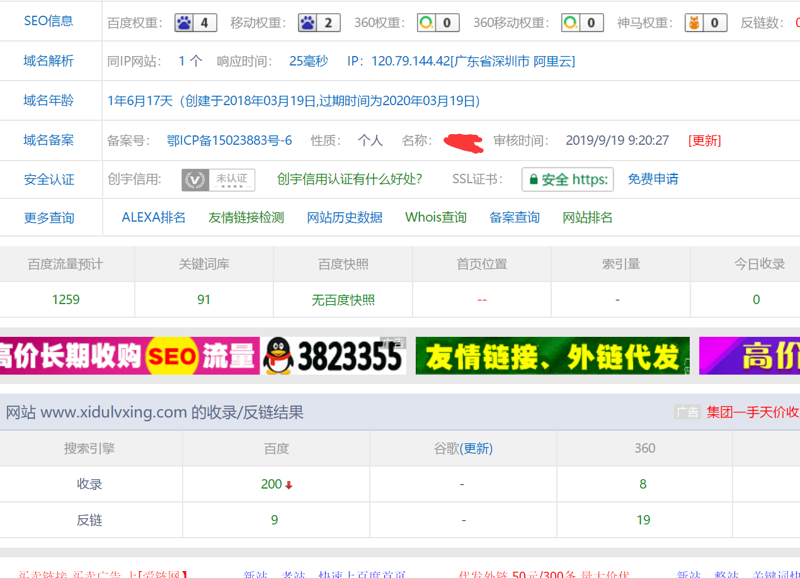
Task: Open the 网站排名 link
Action: pyautogui.click(x=587, y=217)
